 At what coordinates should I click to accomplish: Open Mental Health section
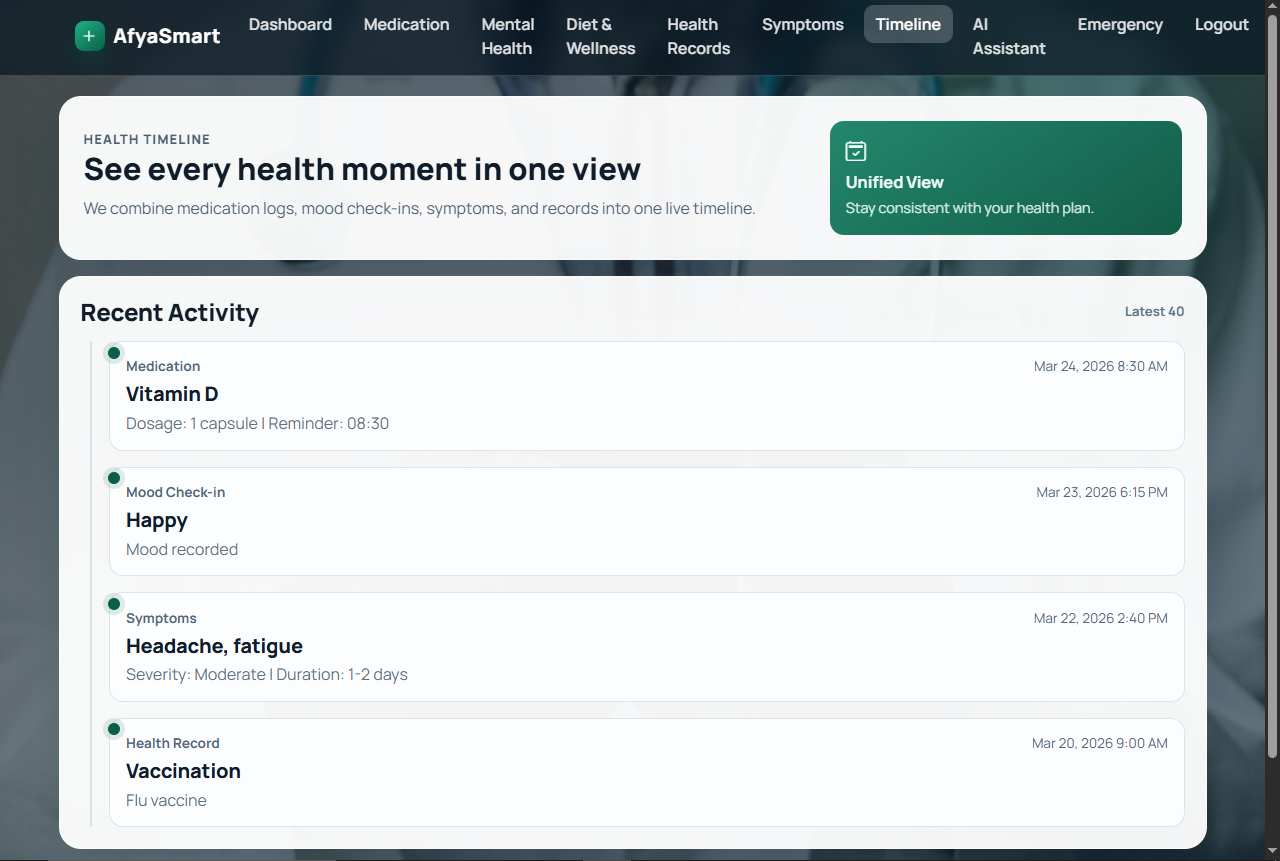508,36
